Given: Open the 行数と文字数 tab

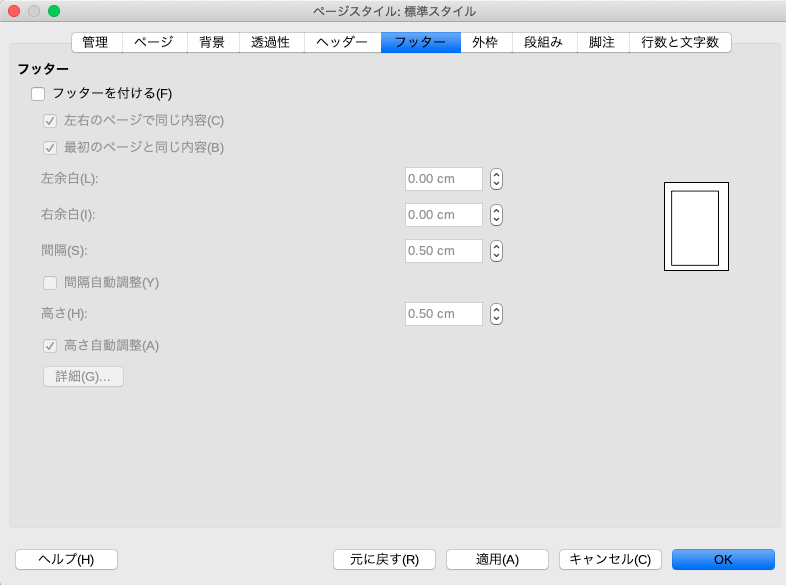Looking at the screenshot, I should [x=680, y=42].
